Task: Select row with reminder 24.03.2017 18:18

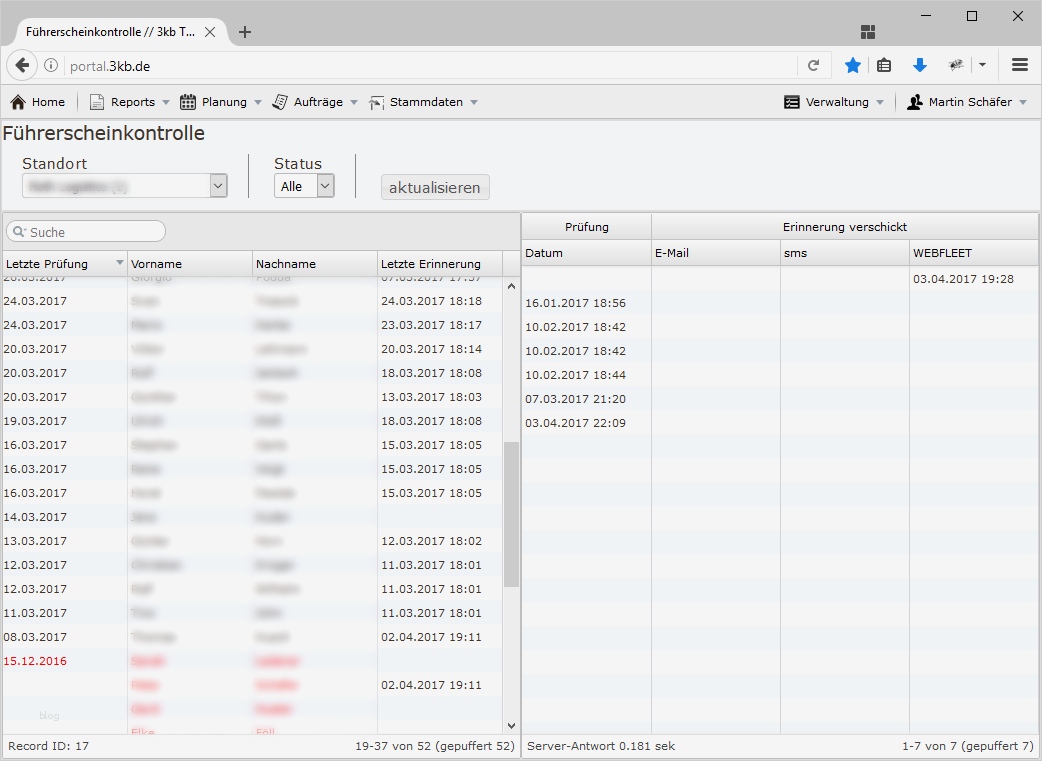Action: 253,301
